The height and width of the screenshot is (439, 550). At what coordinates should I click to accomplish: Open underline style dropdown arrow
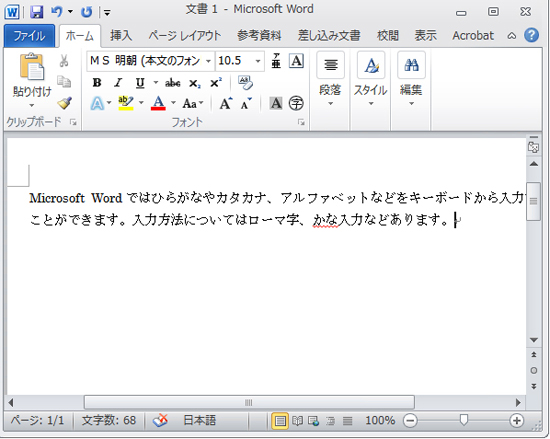point(156,83)
